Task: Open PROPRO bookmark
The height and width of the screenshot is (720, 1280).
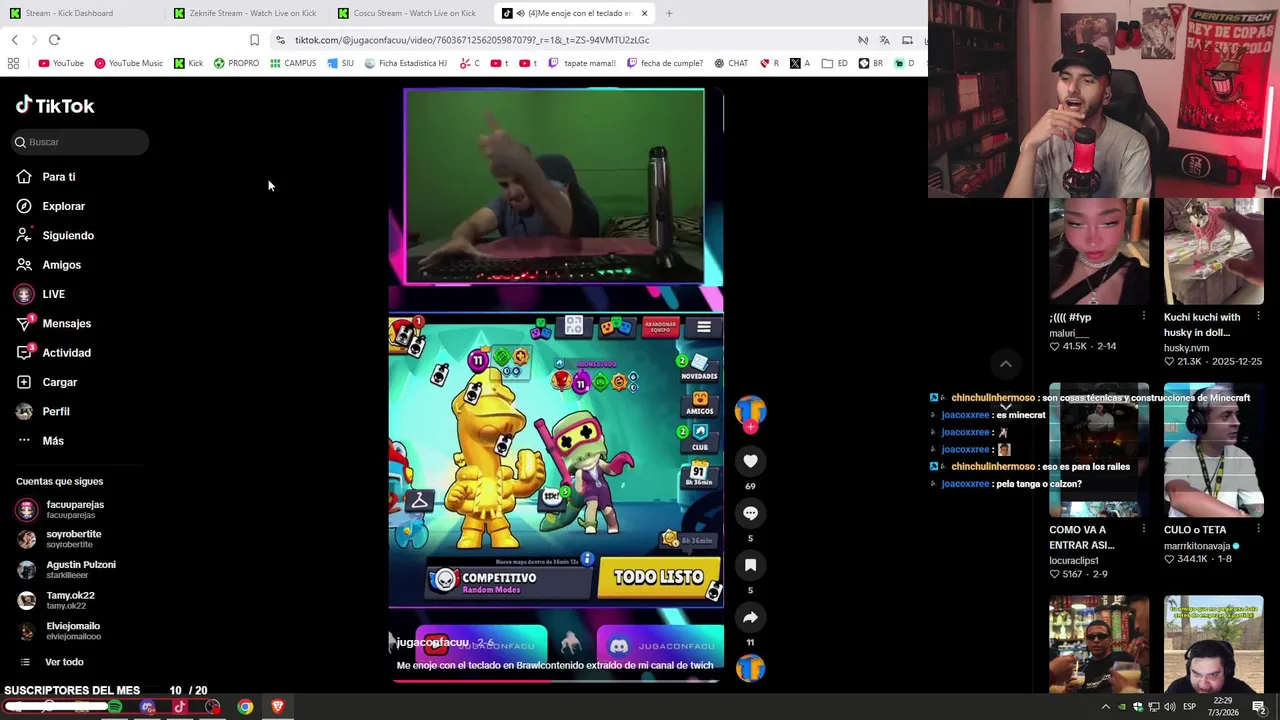Action: [x=236, y=63]
